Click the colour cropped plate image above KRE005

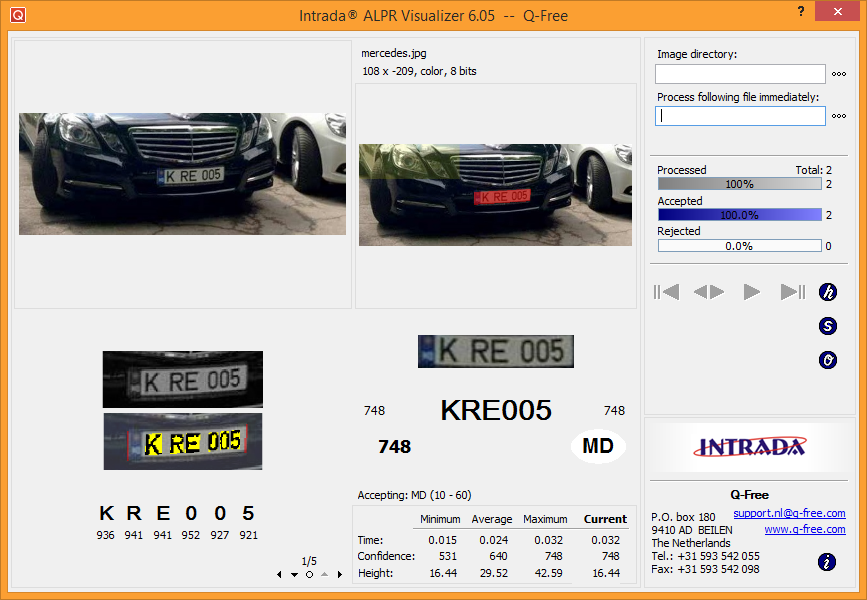tap(496, 351)
